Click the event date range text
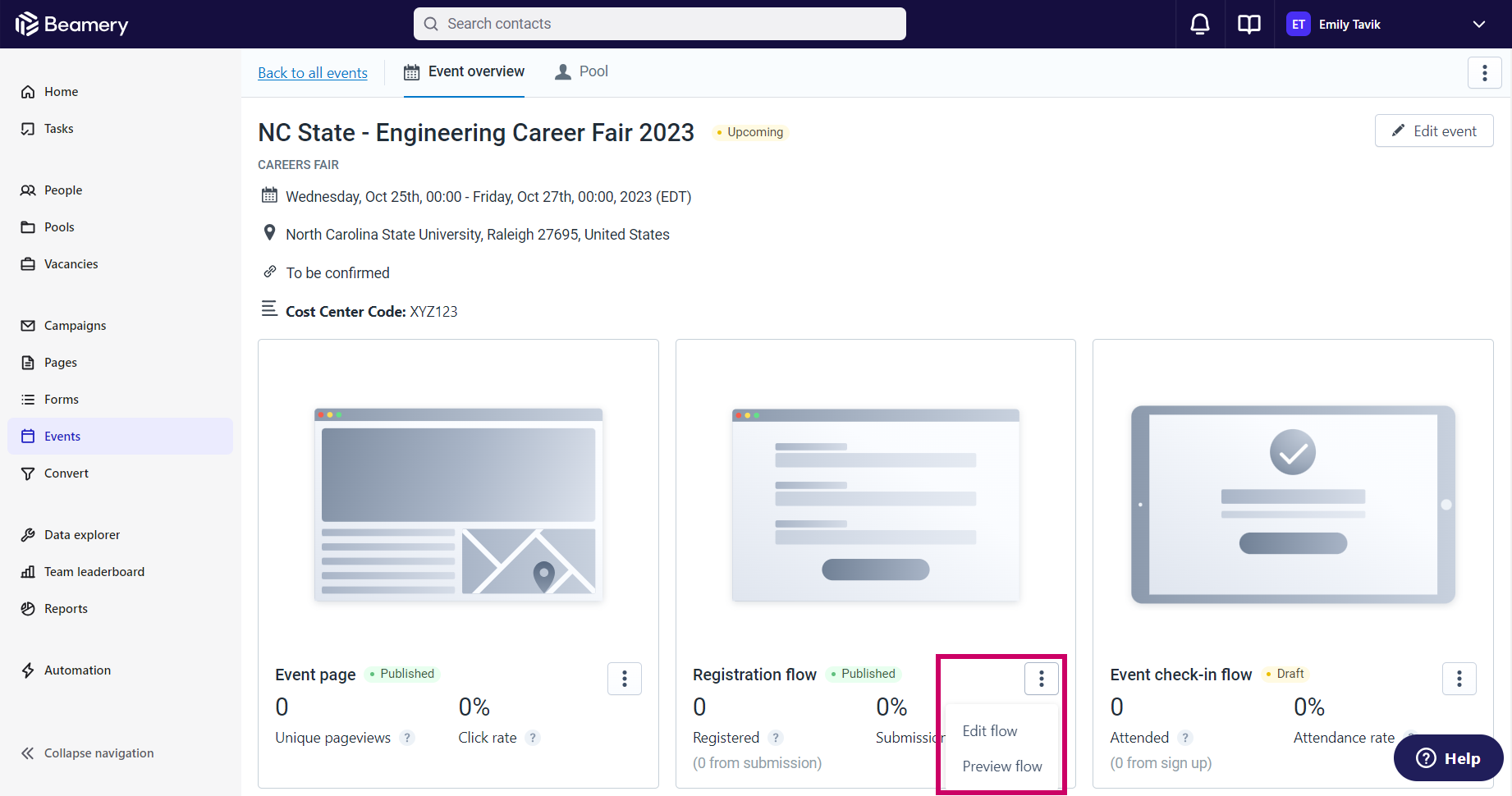 [x=488, y=197]
